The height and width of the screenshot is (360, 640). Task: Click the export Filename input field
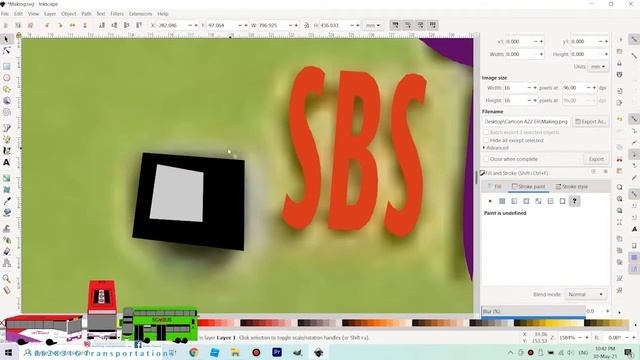[526, 122]
